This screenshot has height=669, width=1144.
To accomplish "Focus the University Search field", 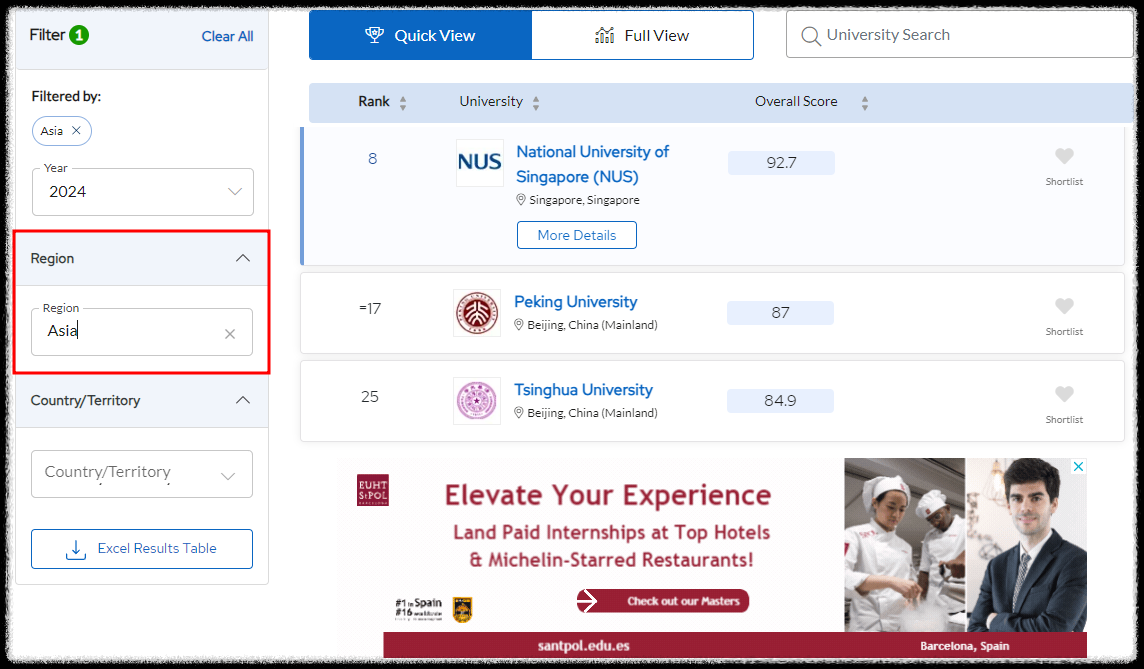I will pyautogui.click(x=959, y=34).
